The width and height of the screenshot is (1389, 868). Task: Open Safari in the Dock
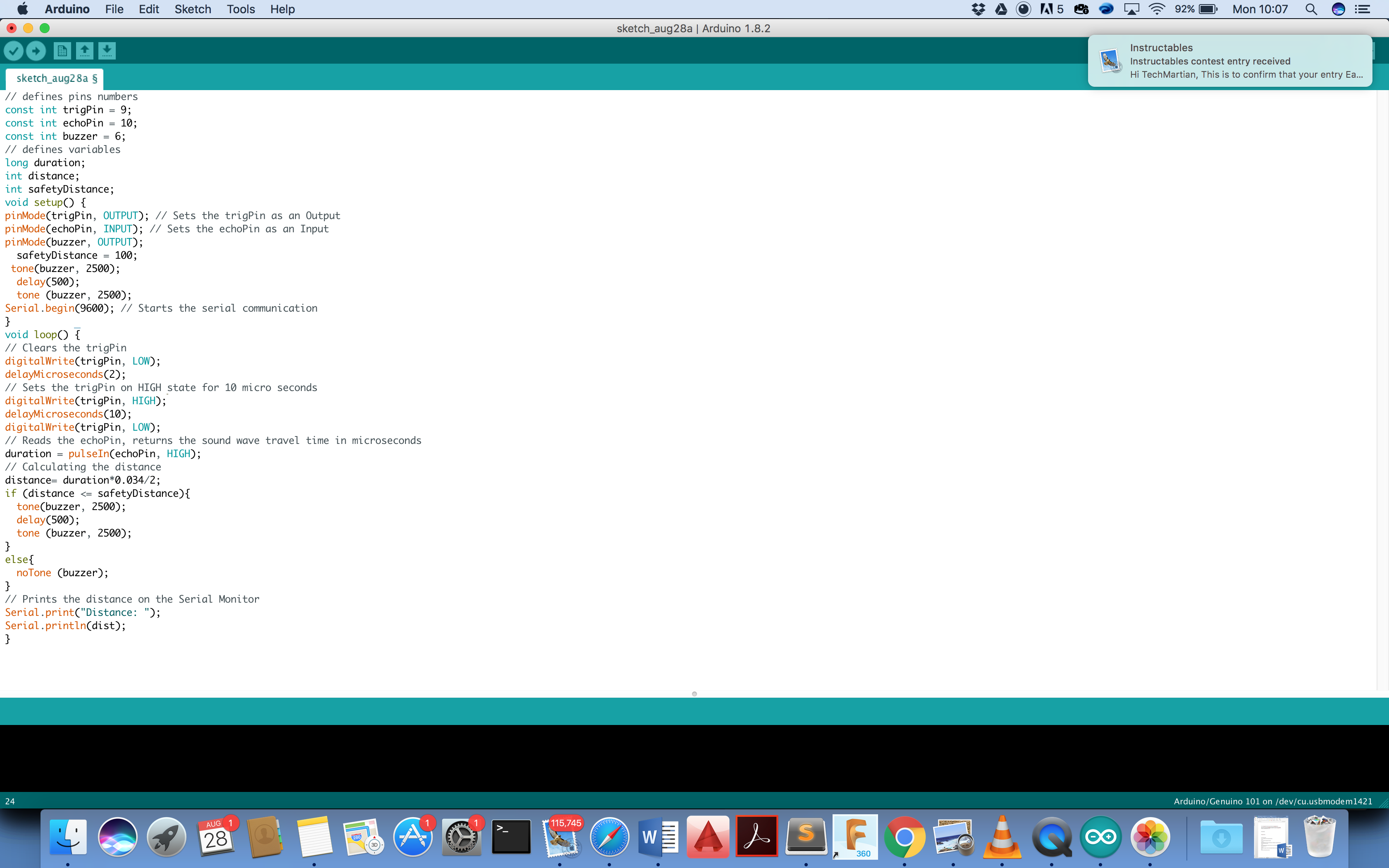point(610,837)
